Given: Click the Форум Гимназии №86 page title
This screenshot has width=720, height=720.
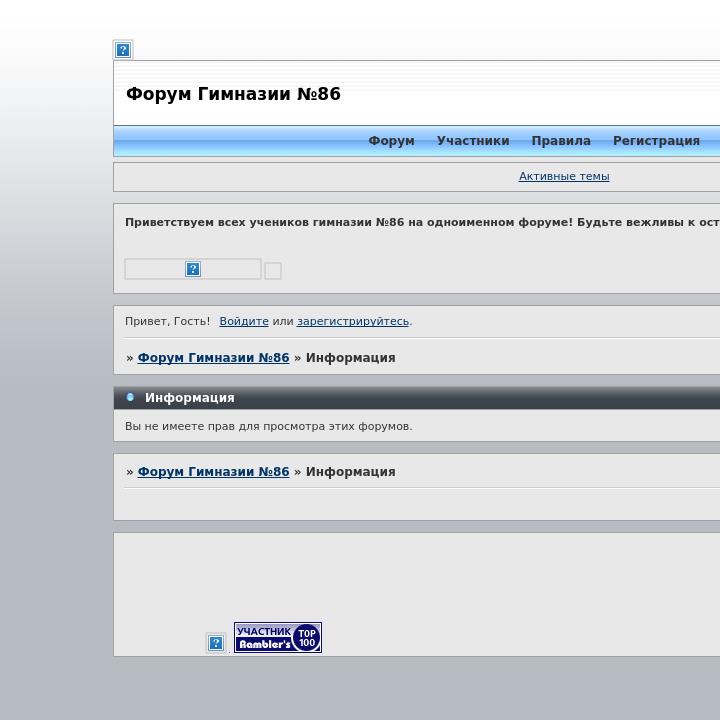Looking at the screenshot, I should point(233,94).
